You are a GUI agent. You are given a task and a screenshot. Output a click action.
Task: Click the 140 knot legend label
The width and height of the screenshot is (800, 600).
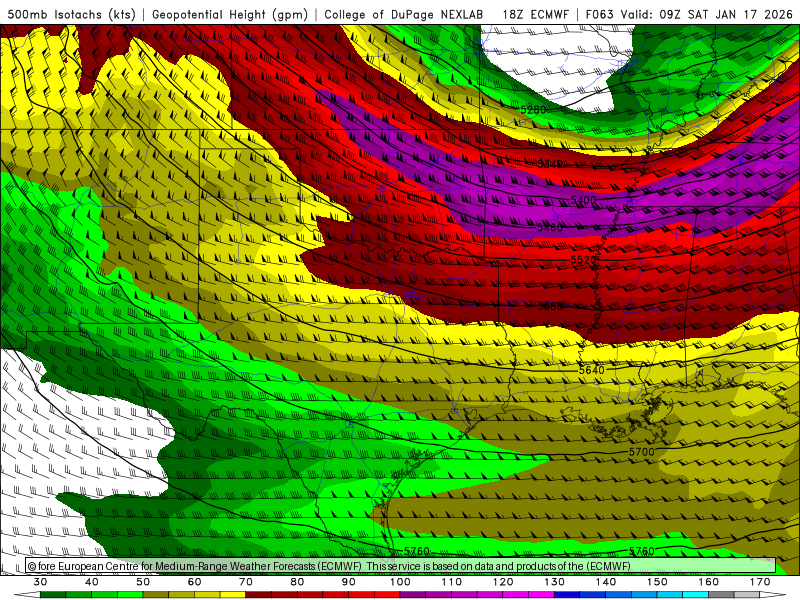(606, 582)
